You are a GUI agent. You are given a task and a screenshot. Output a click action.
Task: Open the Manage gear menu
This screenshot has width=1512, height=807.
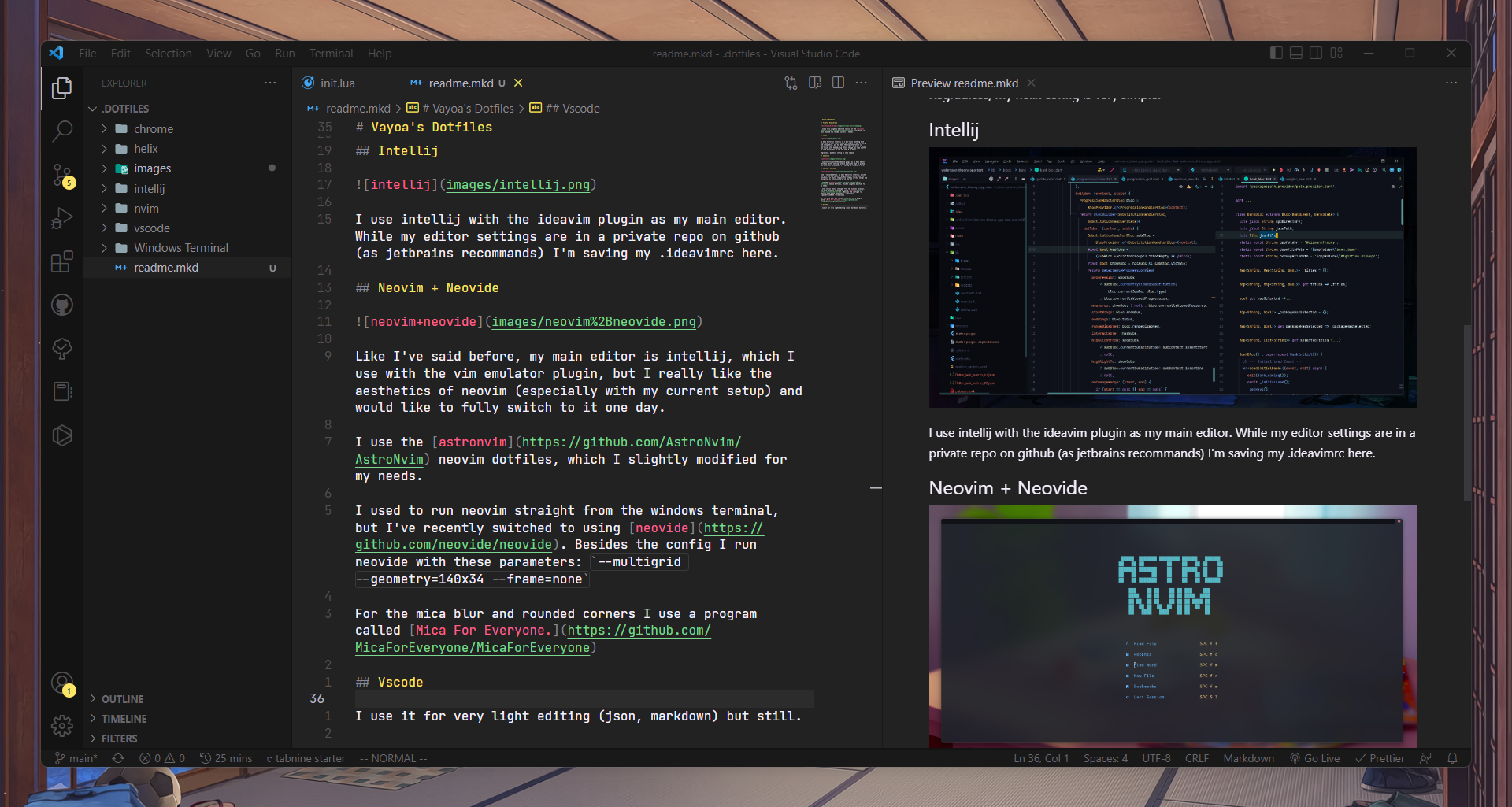61,725
